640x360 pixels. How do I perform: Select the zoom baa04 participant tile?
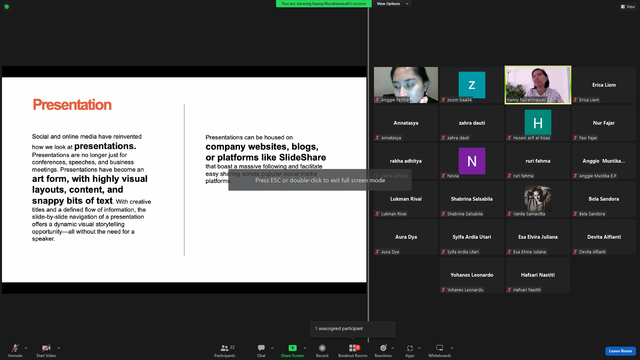pyautogui.click(x=472, y=85)
